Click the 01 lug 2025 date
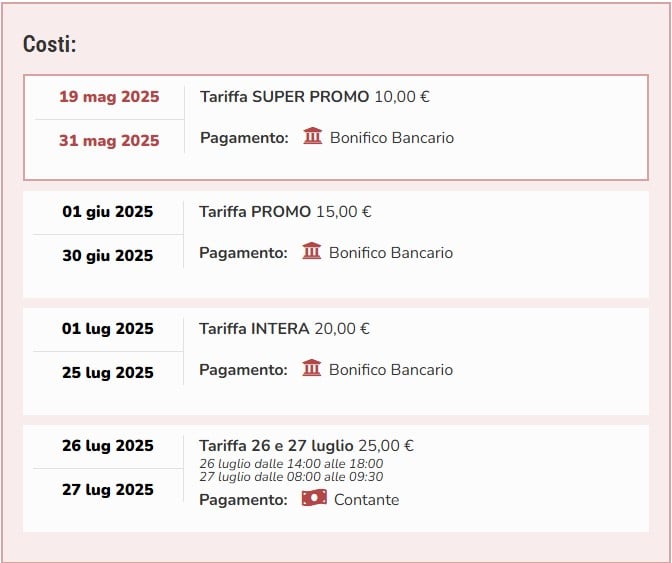 108,329
